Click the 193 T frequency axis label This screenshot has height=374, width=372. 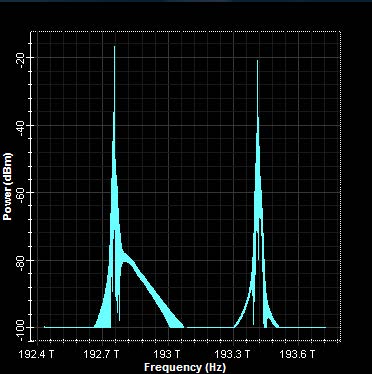pyautogui.click(x=168, y=354)
